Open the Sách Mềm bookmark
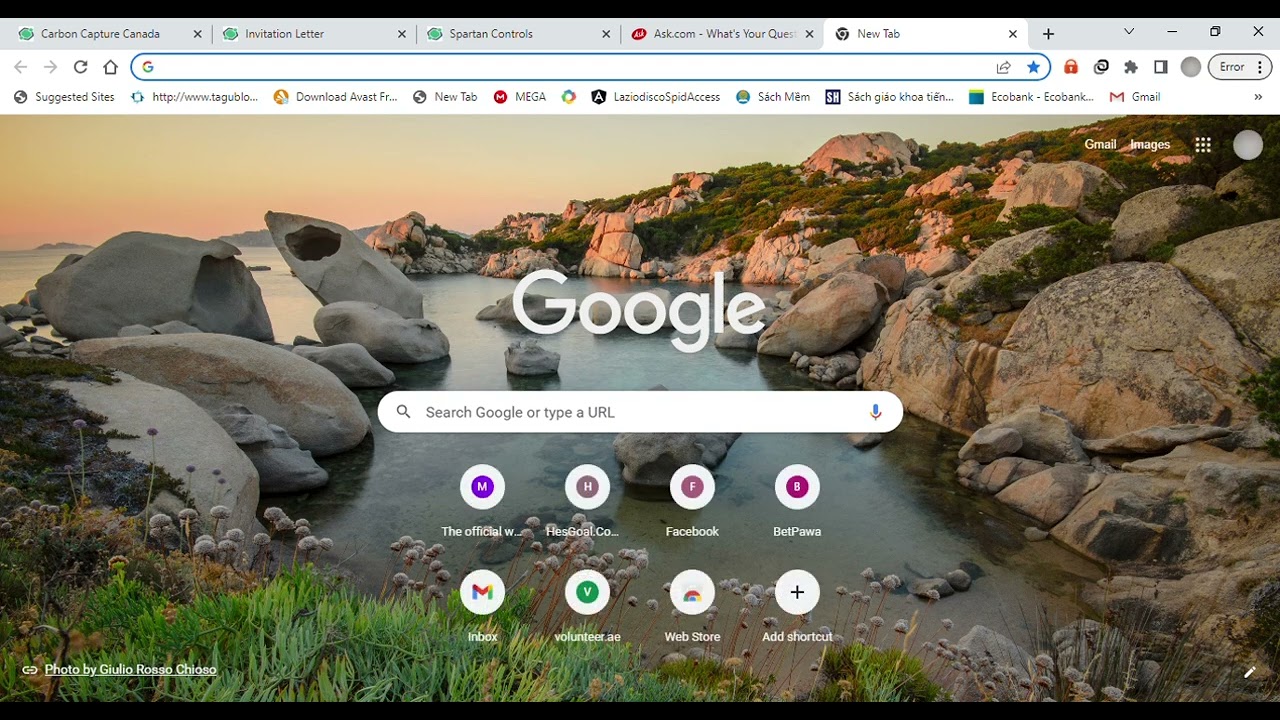 pyautogui.click(x=773, y=97)
